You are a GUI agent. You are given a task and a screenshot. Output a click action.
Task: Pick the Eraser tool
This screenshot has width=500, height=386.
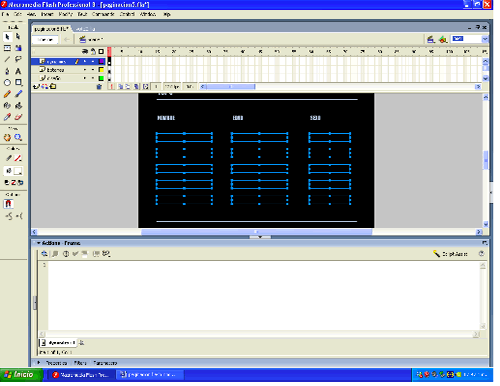18,117
